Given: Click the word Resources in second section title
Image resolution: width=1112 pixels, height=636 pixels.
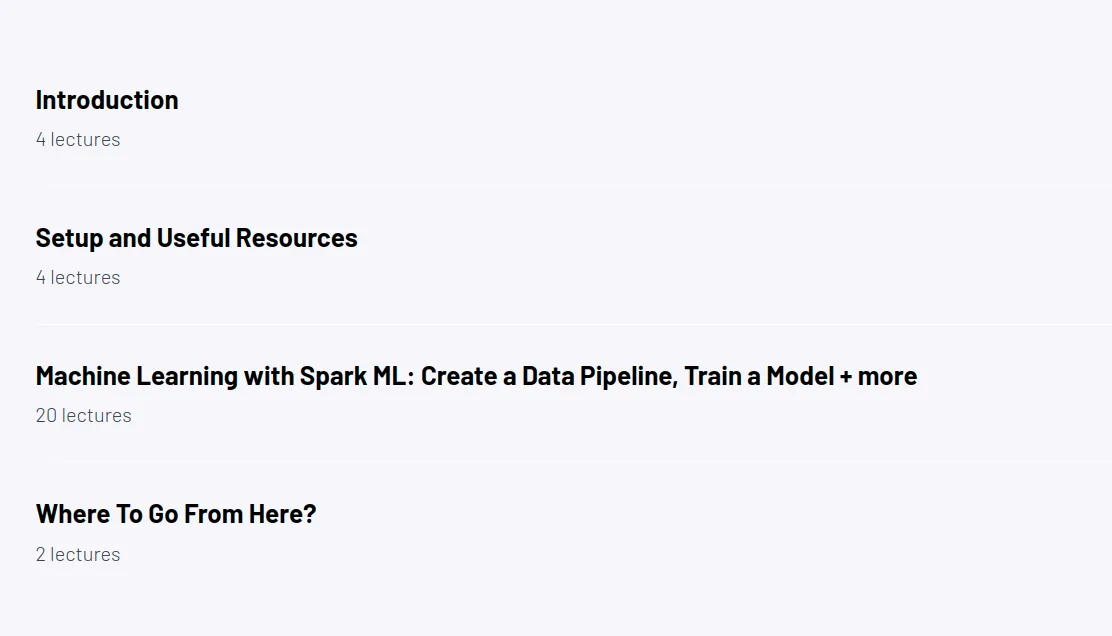Looking at the screenshot, I should coord(296,238).
